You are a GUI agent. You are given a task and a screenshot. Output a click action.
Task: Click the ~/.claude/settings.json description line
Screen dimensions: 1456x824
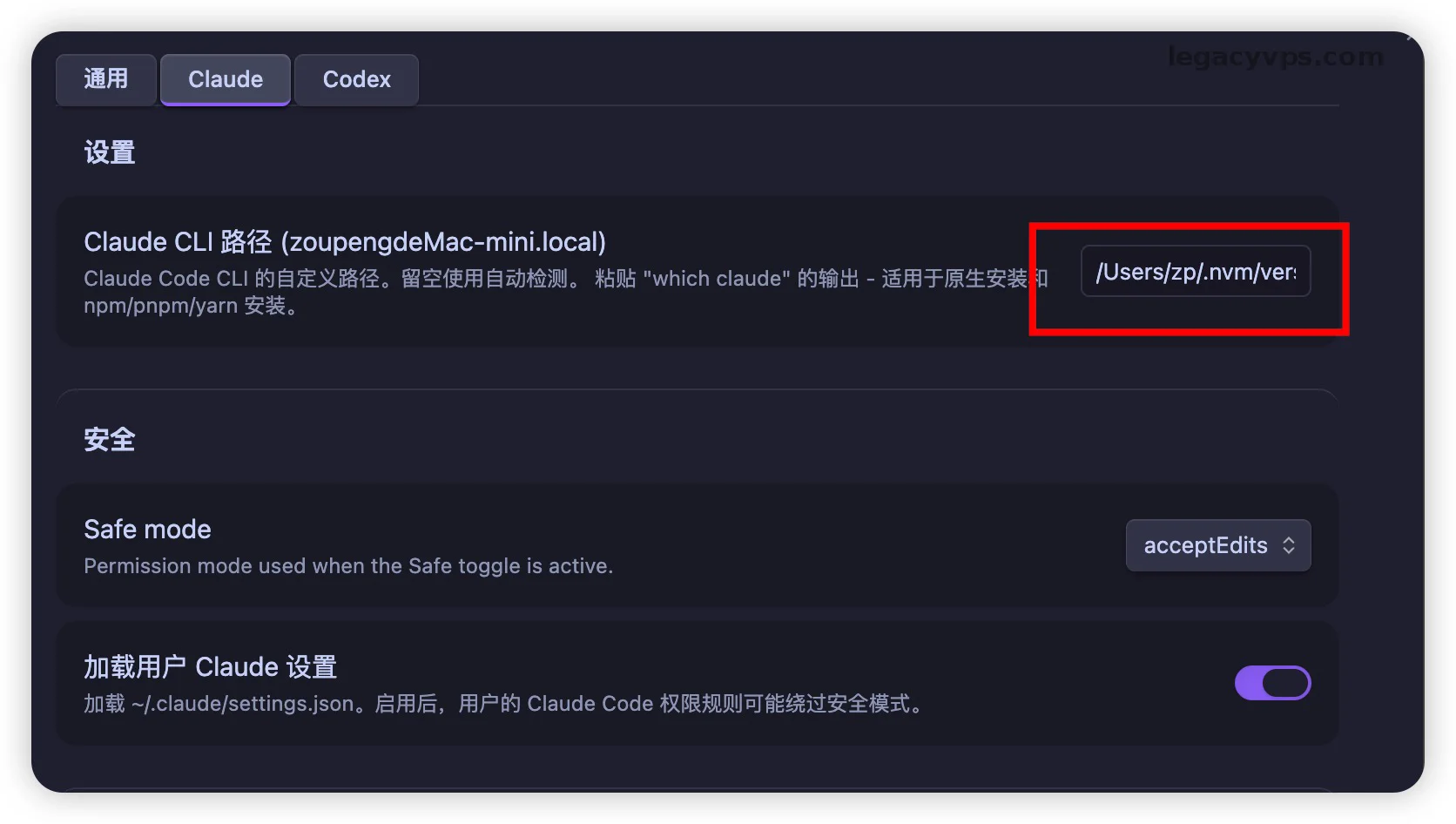pos(503,704)
